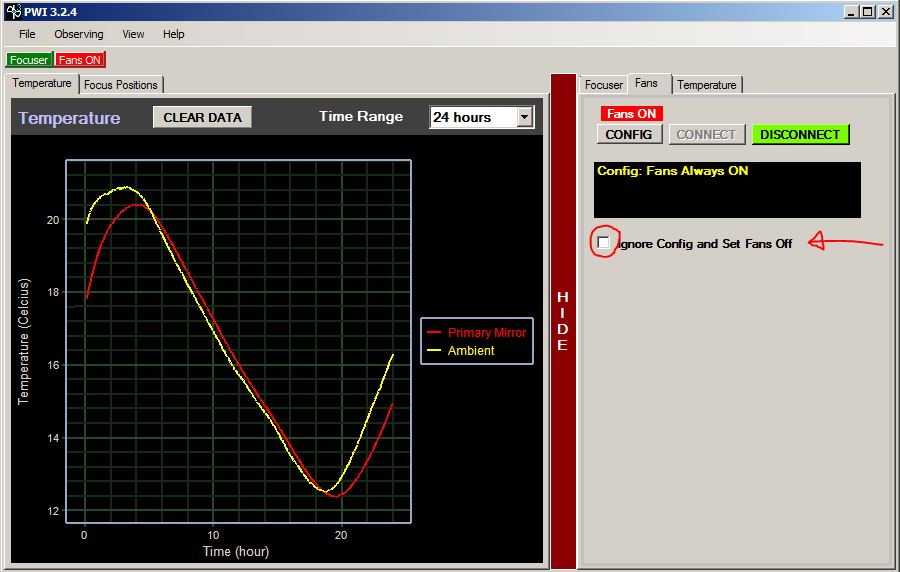Viewport: 900px width, 572px height.
Task: Click the greyed CONNECT button
Action: [707, 134]
